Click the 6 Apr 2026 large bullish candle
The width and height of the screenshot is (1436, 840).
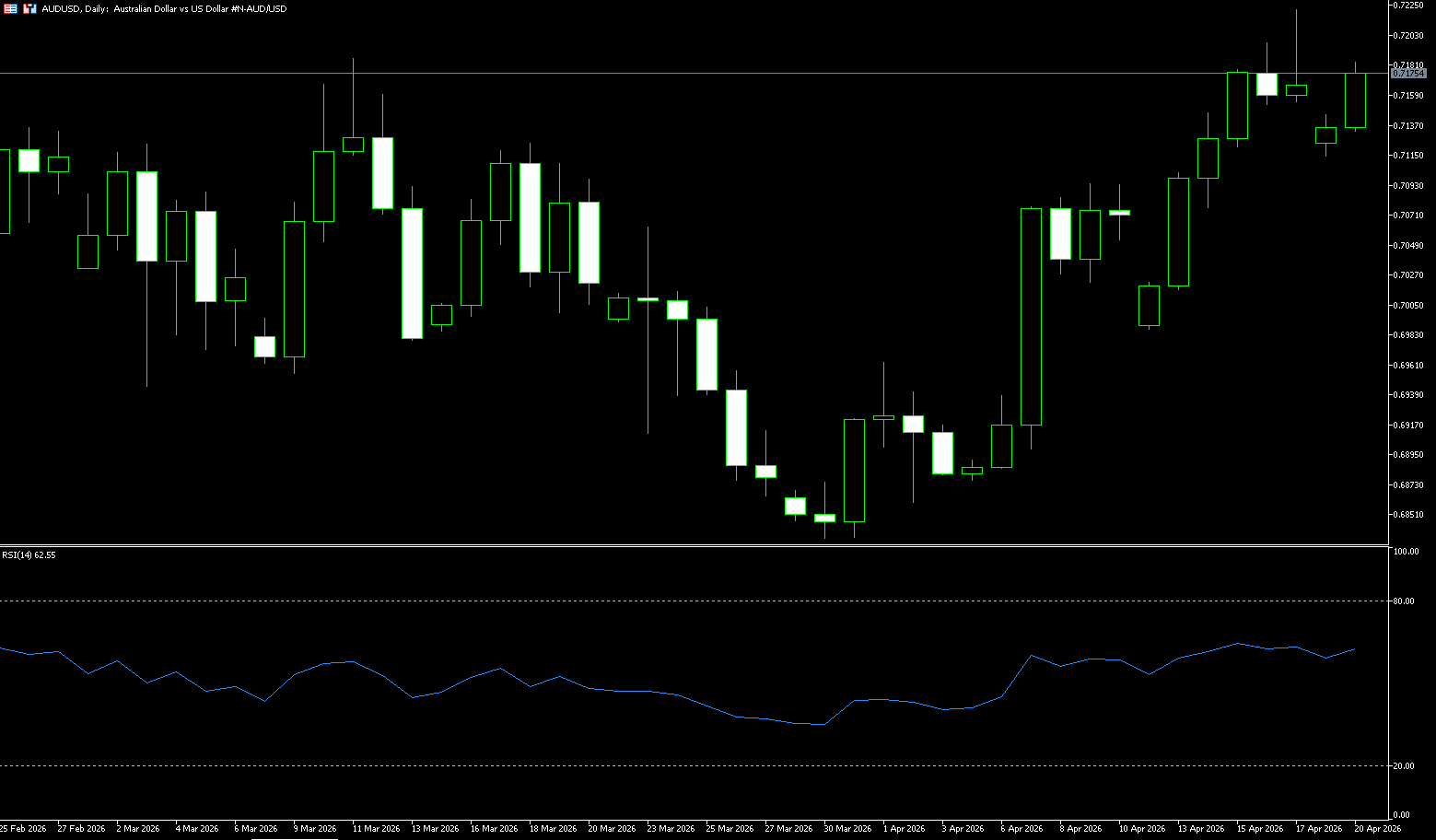(x=1031, y=317)
